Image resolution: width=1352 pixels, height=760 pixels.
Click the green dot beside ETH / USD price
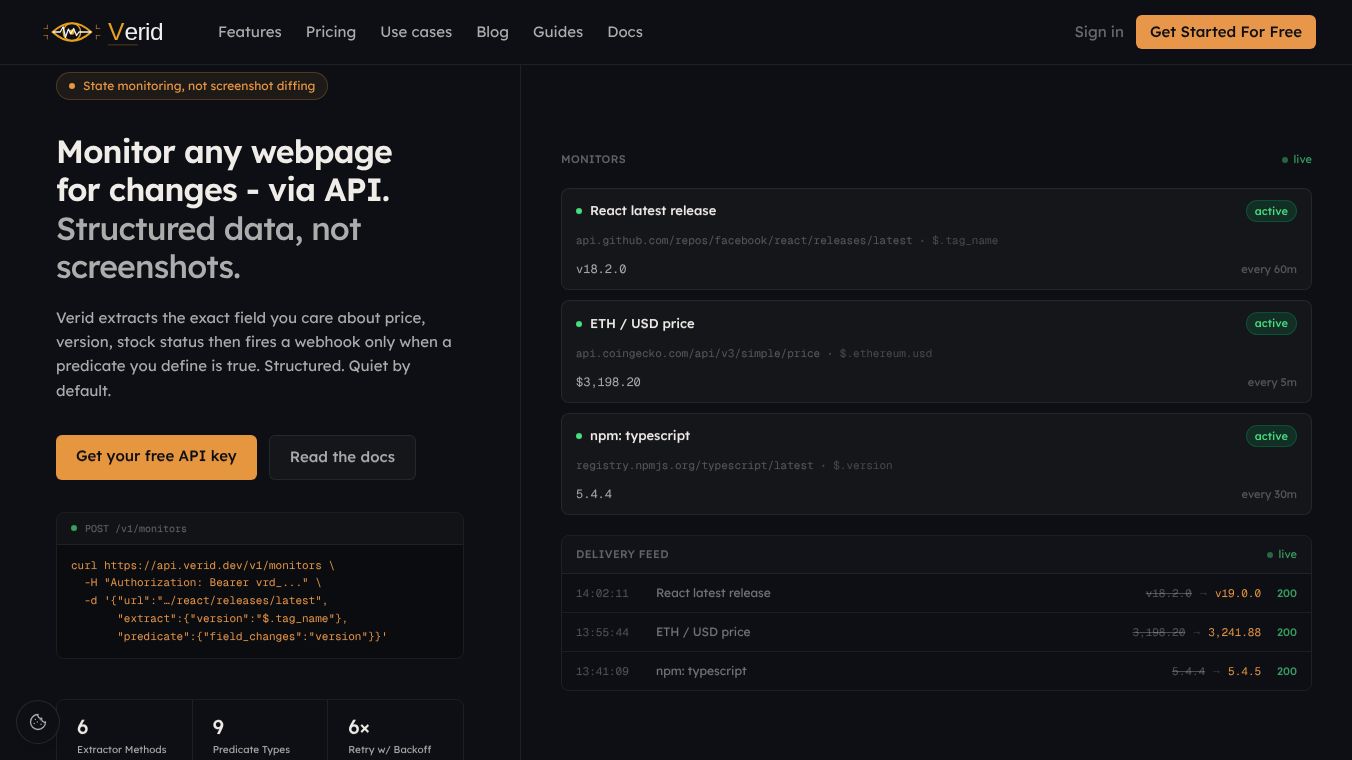(579, 324)
